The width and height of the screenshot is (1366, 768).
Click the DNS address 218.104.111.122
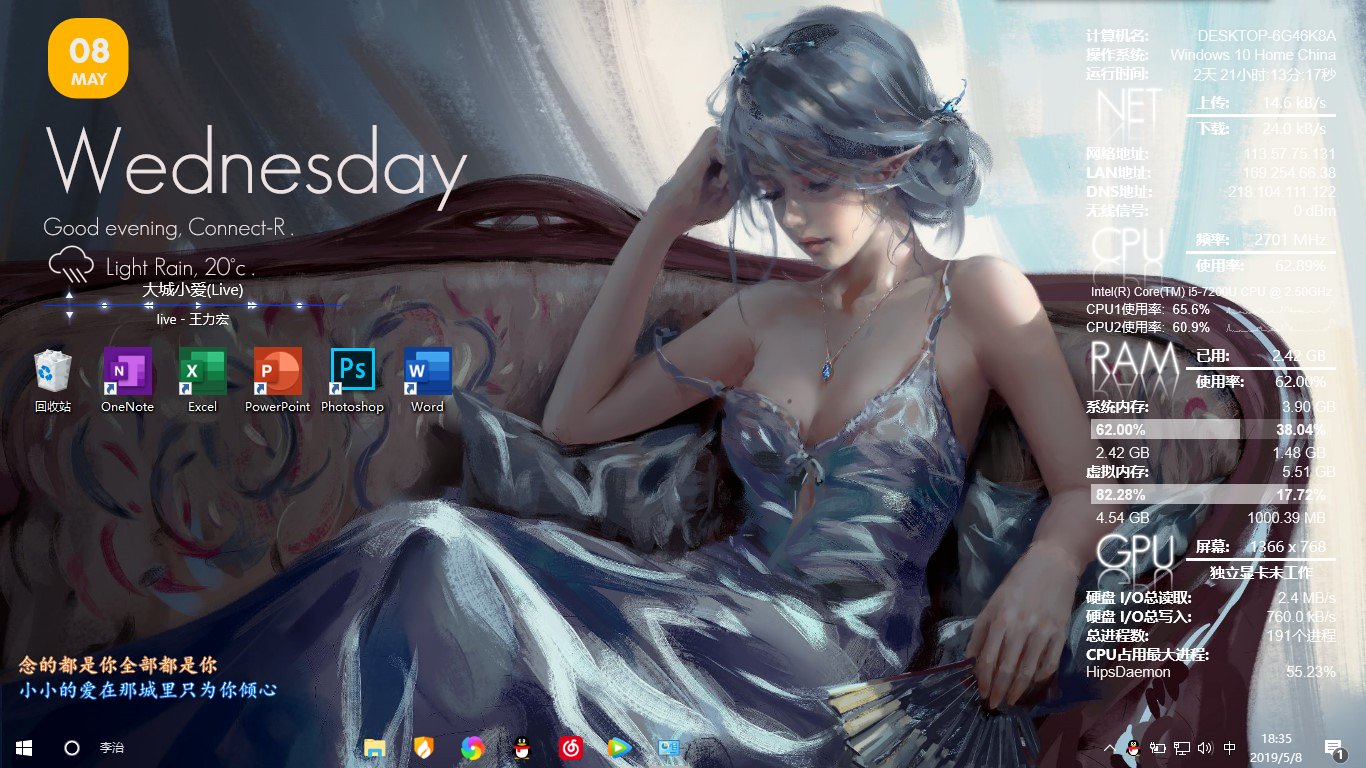(1282, 192)
